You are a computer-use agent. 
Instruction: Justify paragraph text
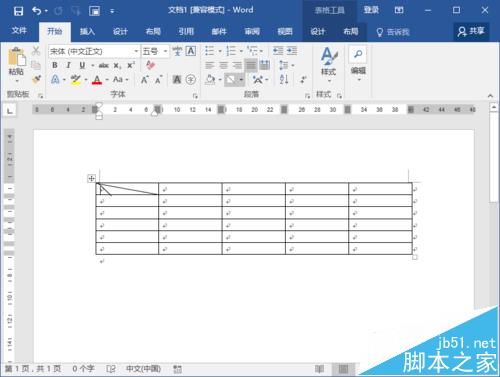point(251,65)
